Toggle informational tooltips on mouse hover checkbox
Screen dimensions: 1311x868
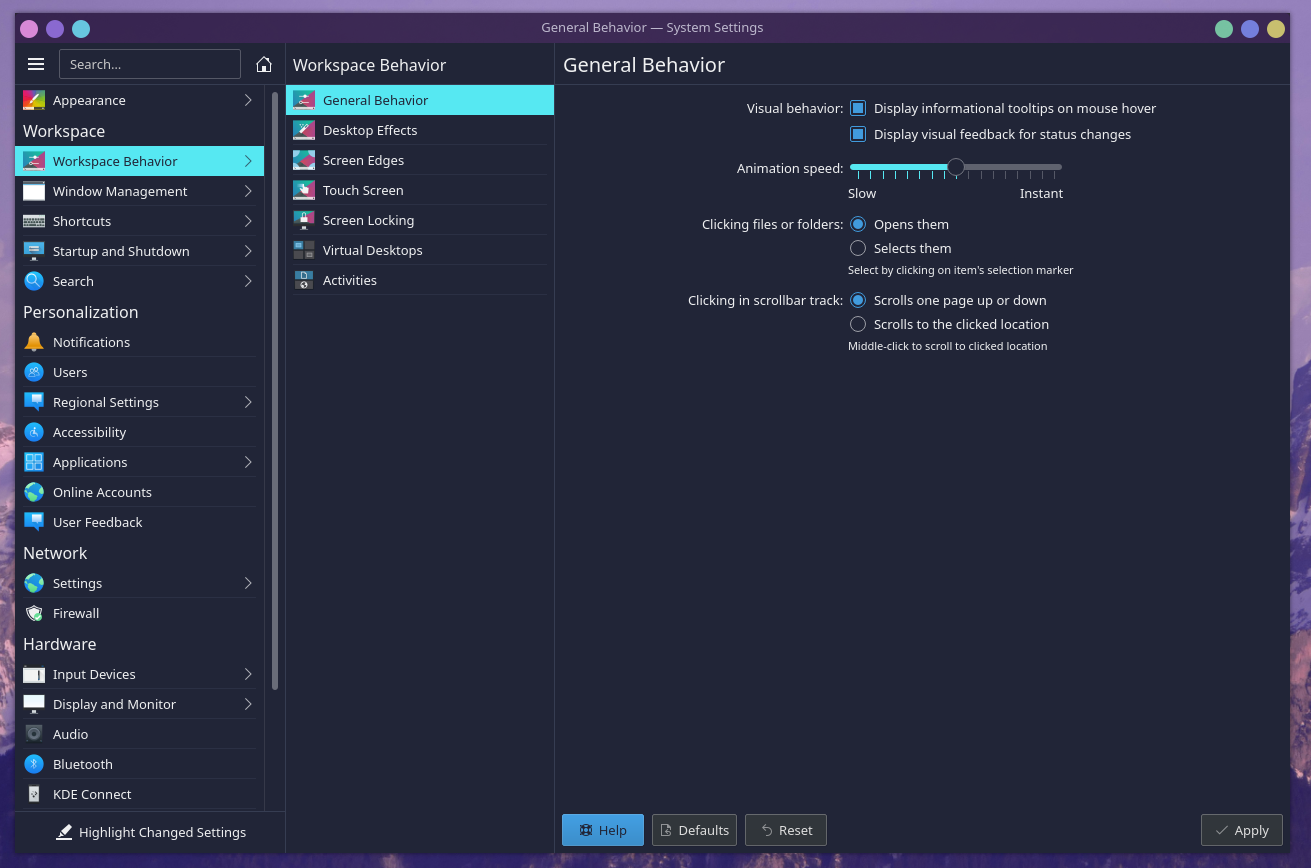point(858,108)
